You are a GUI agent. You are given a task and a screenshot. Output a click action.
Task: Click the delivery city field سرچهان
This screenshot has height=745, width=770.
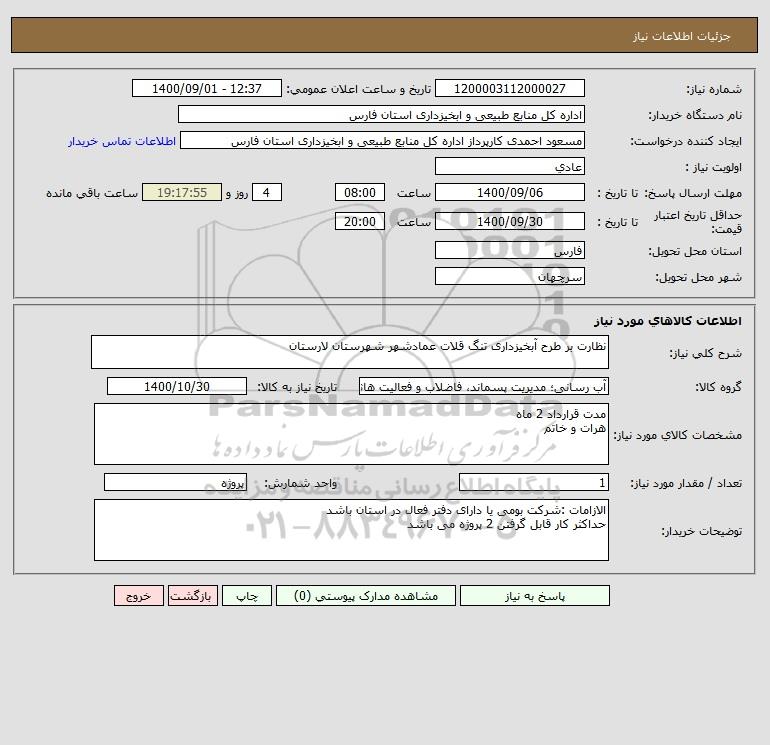point(510,276)
